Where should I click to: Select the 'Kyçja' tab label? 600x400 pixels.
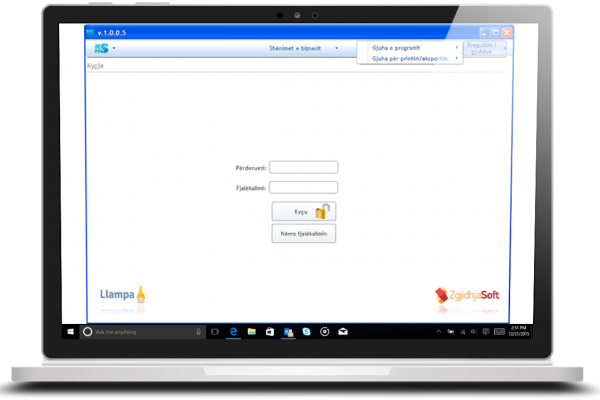pyautogui.click(x=95, y=65)
